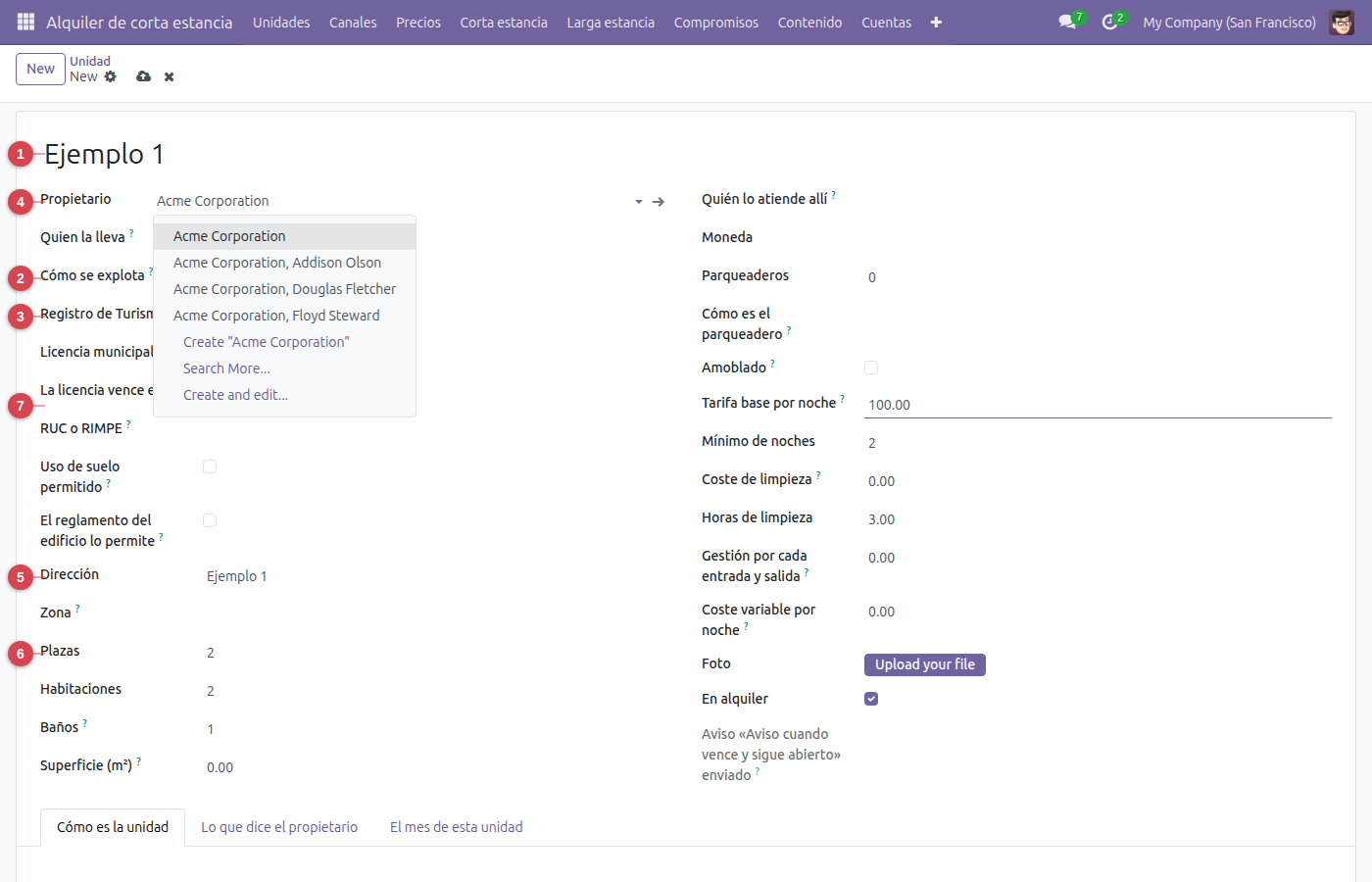The image size is (1372, 882).
Task: Open the Compromisos menu
Action: coord(716,22)
